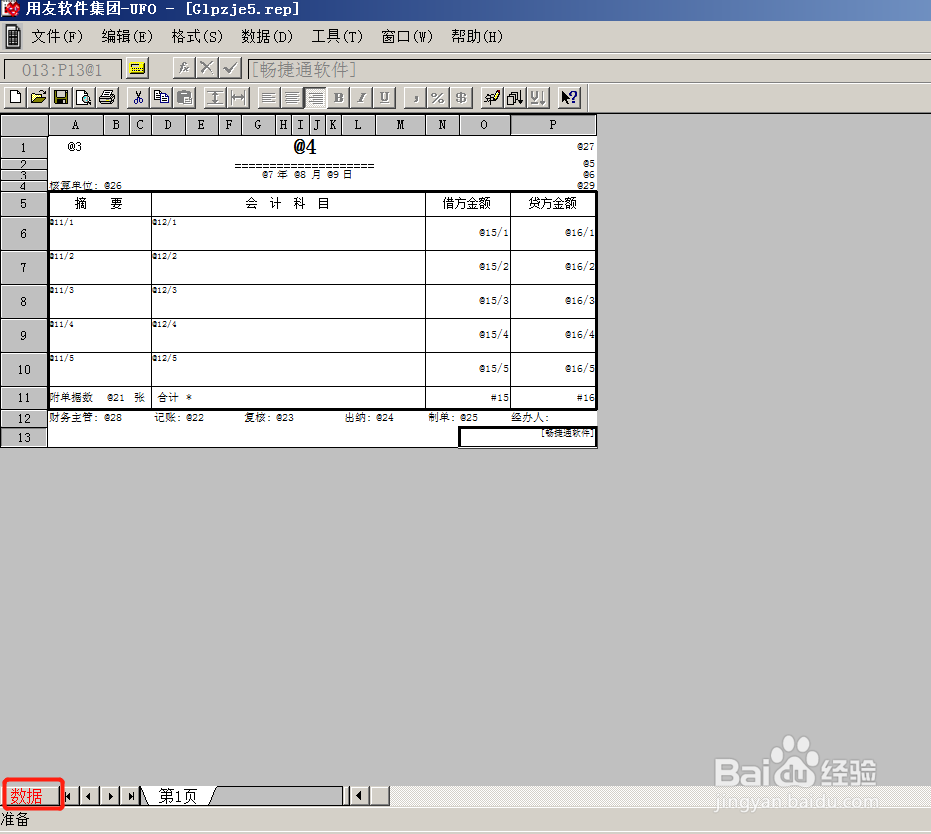This screenshot has height=834, width=931.
Task: Click the @4 title cell
Action: point(305,147)
